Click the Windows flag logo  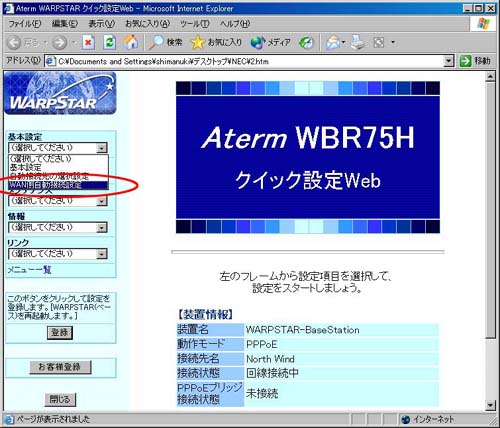pos(484,24)
